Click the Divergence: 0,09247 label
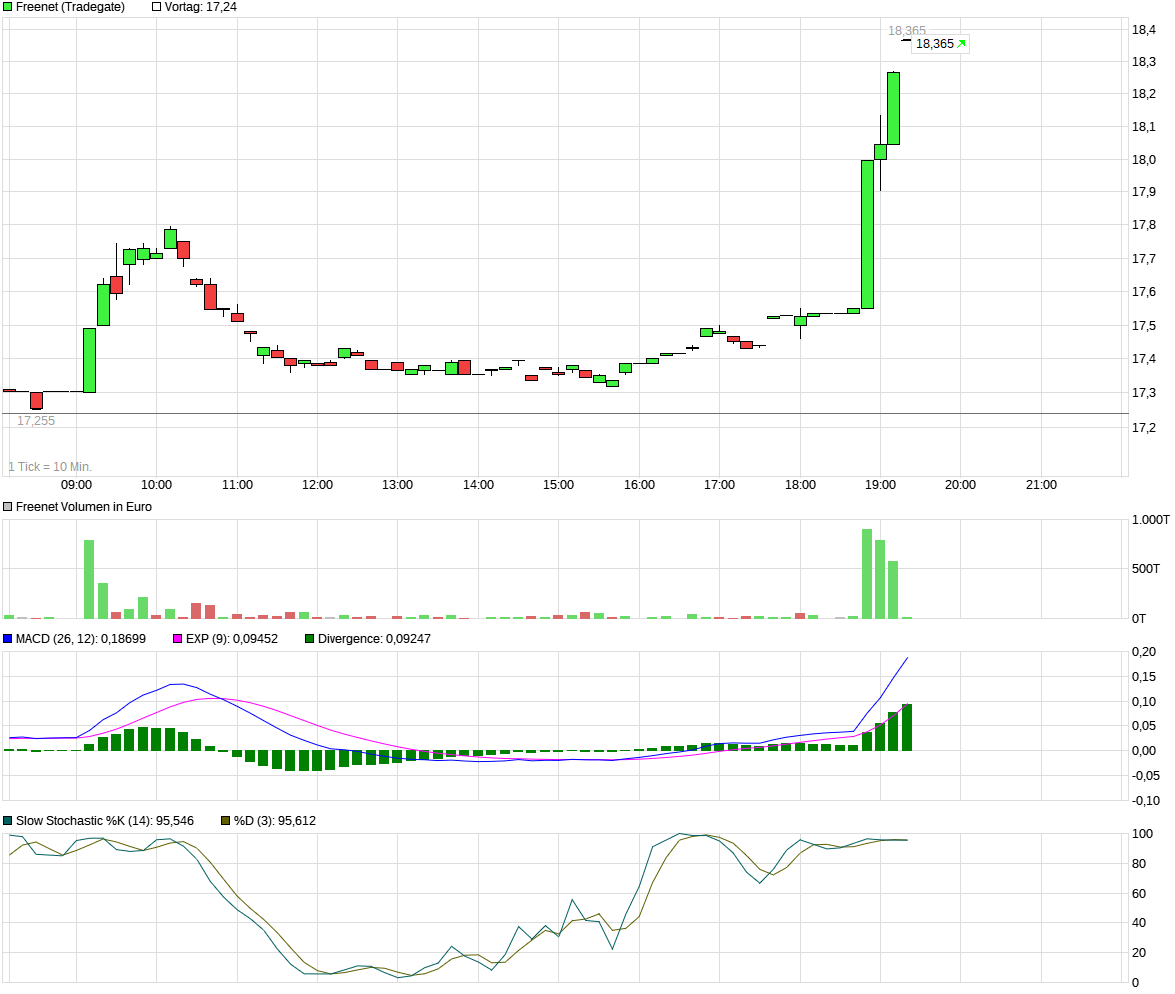 point(374,639)
